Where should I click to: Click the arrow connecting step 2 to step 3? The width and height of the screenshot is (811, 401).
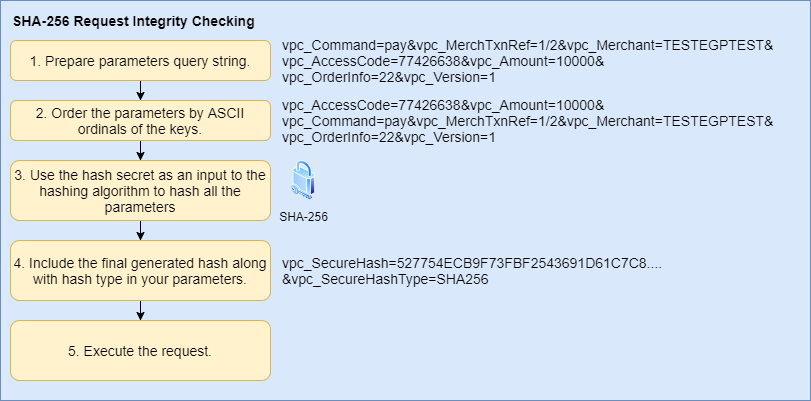pos(140,150)
